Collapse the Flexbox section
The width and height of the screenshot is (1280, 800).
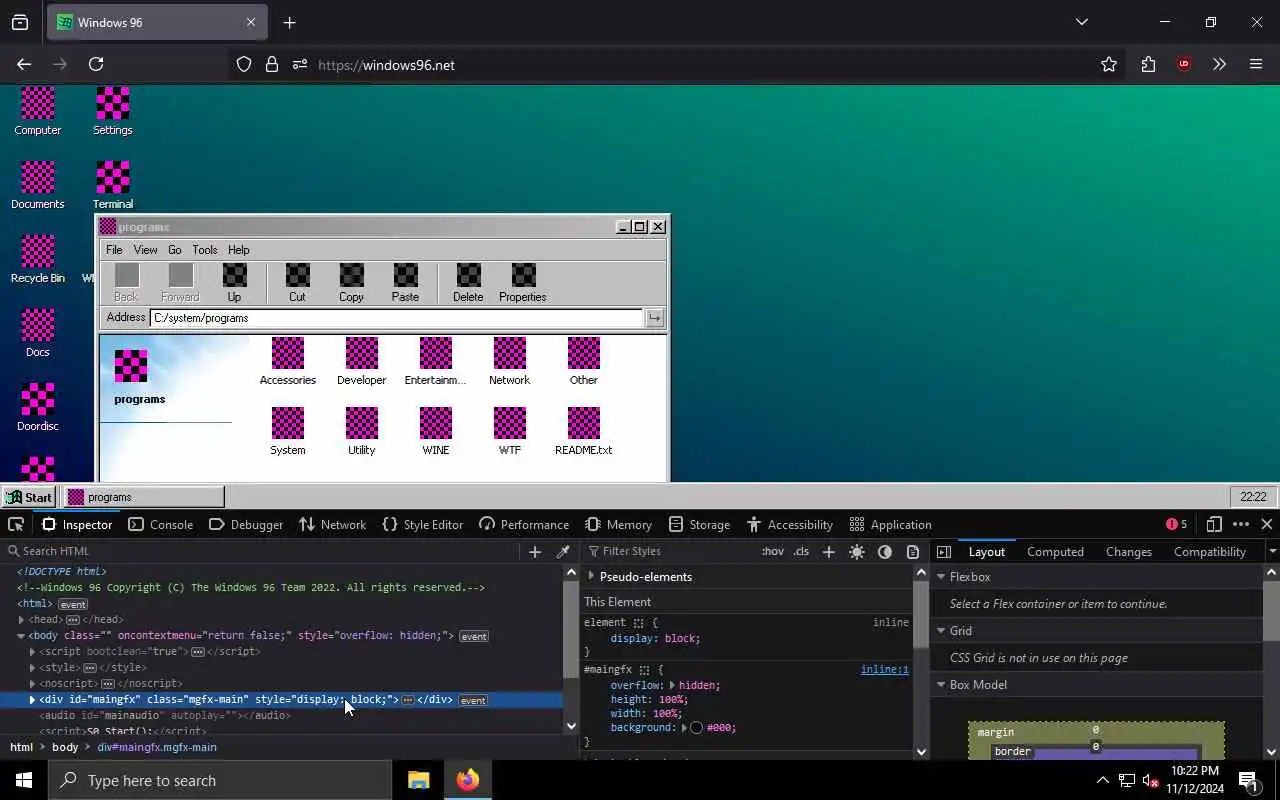pyautogui.click(x=941, y=577)
